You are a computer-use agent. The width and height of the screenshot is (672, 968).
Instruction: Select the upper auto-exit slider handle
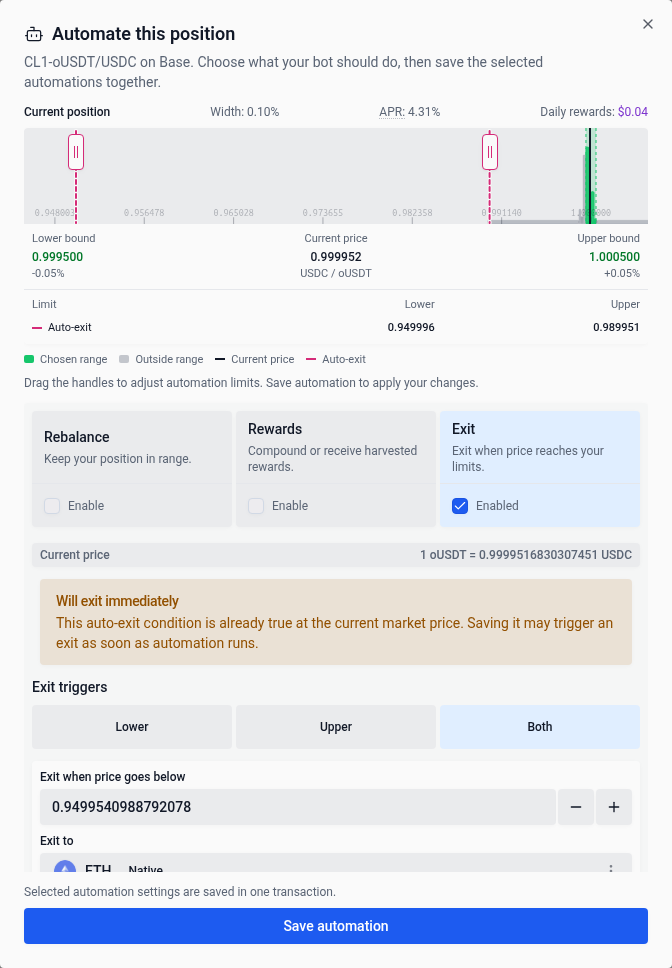[x=490, y=152]
